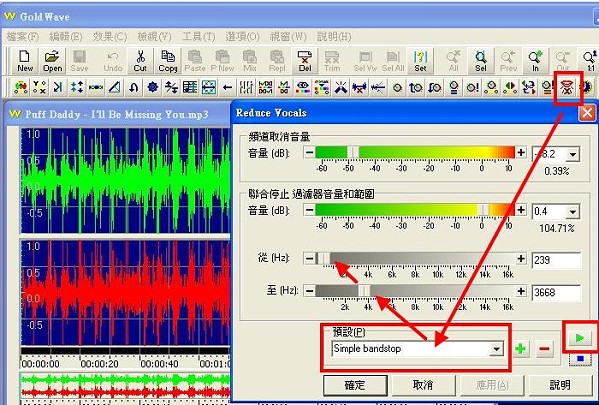Click the Open file toolbar icon
The width and height of the screenshot is (599, 405).
[52, 61]
